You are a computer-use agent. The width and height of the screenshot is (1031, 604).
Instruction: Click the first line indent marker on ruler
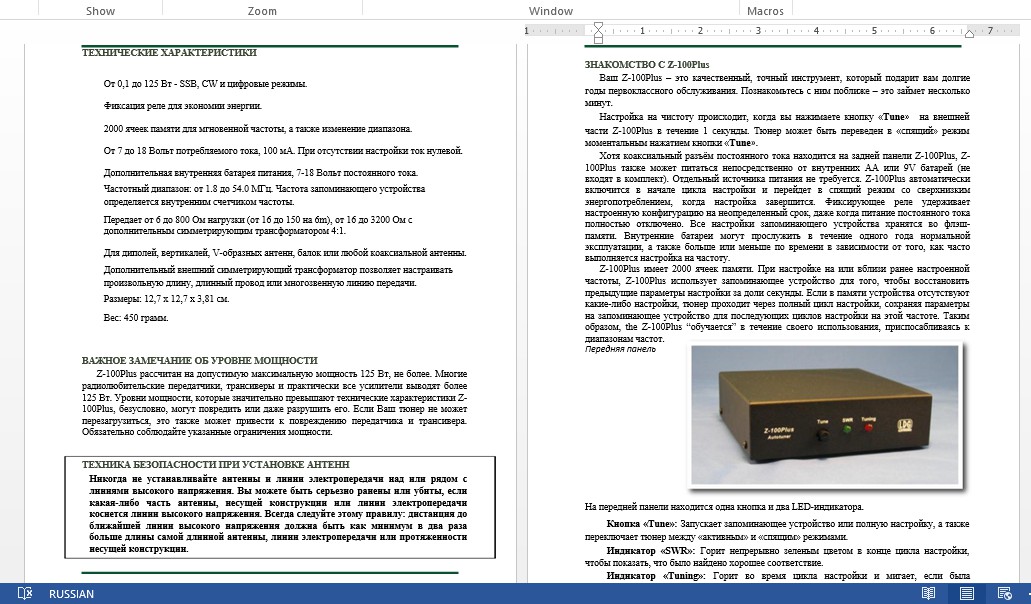pos(598,26)
